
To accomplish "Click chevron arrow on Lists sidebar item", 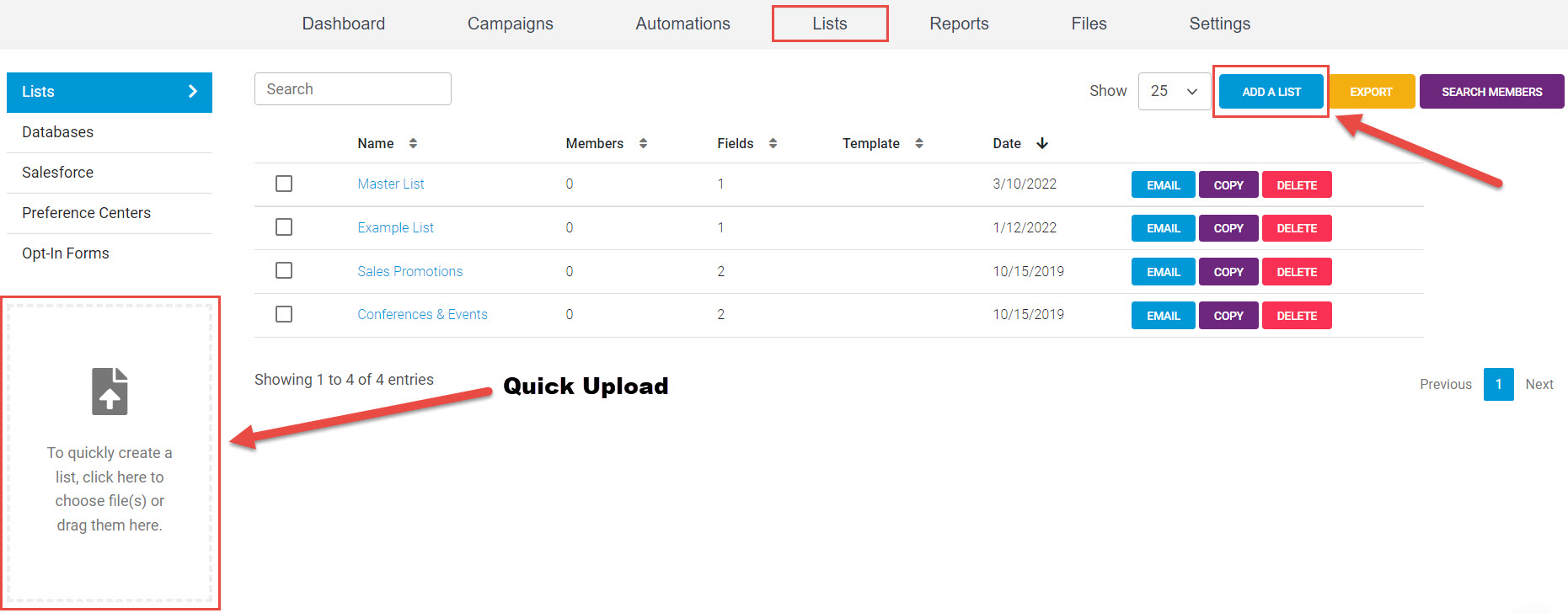I will (x=193, y=92).
